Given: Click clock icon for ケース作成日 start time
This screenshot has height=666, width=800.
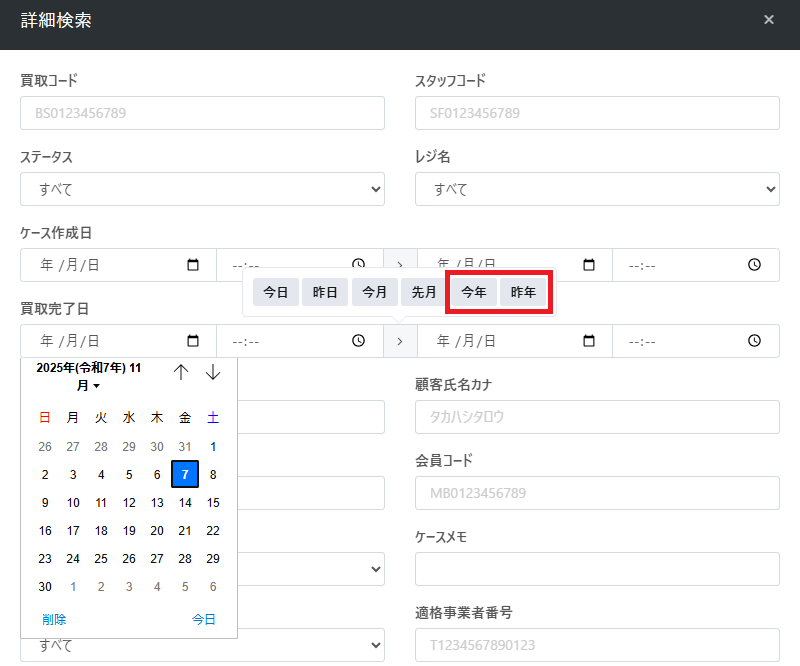Looking at the screenshot, I should point(359,265).
